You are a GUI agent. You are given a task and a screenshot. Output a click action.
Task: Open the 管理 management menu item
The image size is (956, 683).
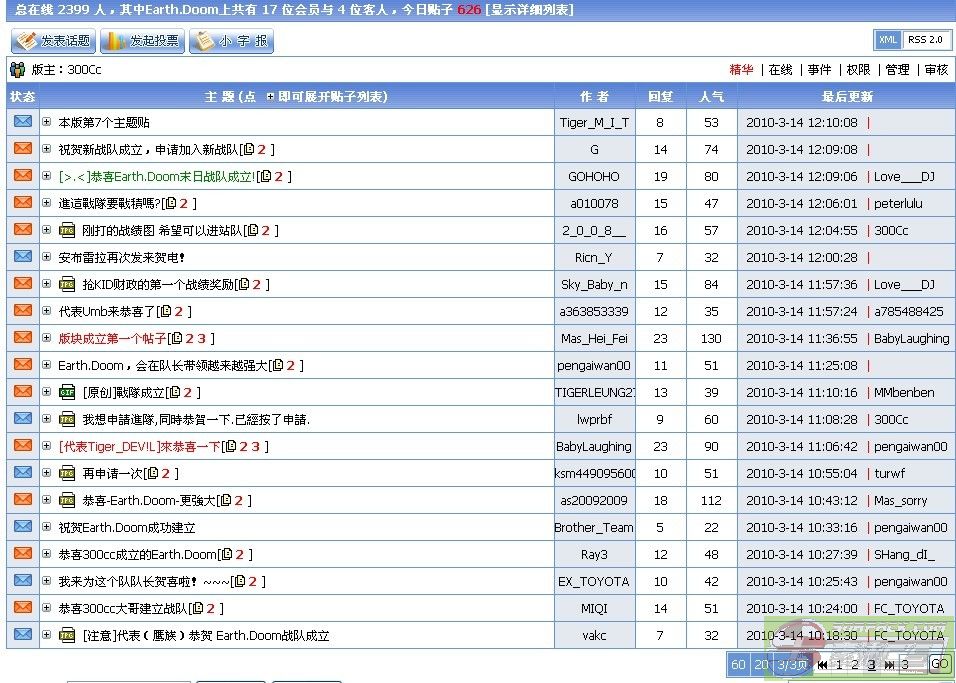click(x=897, y=70)
